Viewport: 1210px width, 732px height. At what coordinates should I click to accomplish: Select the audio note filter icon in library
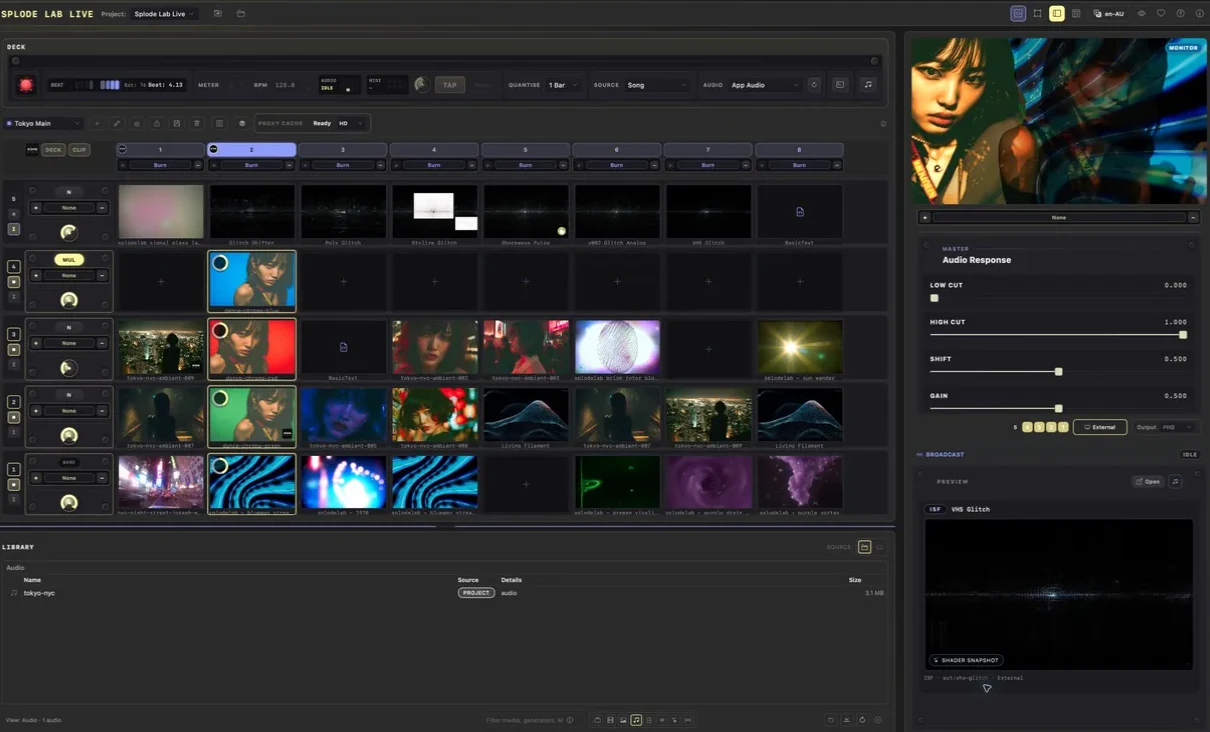click(636, 720)
